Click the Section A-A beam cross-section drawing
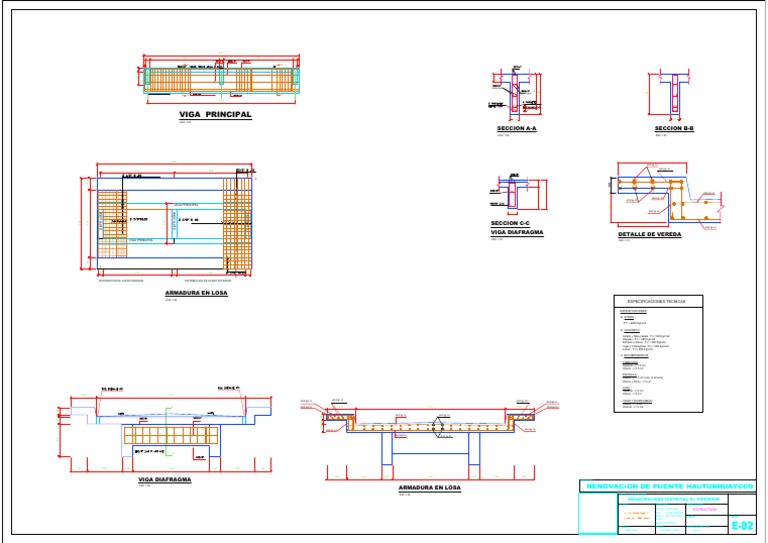 [x=517, y=94]
